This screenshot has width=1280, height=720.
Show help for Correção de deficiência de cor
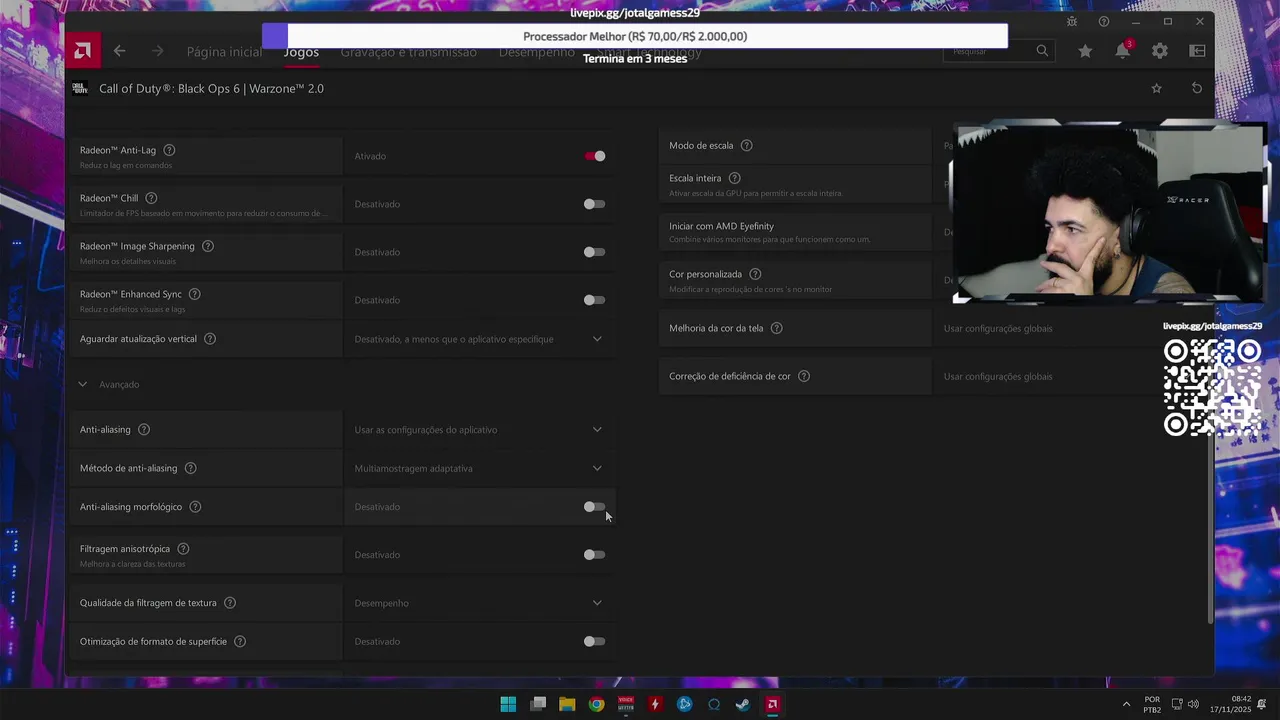804,376
